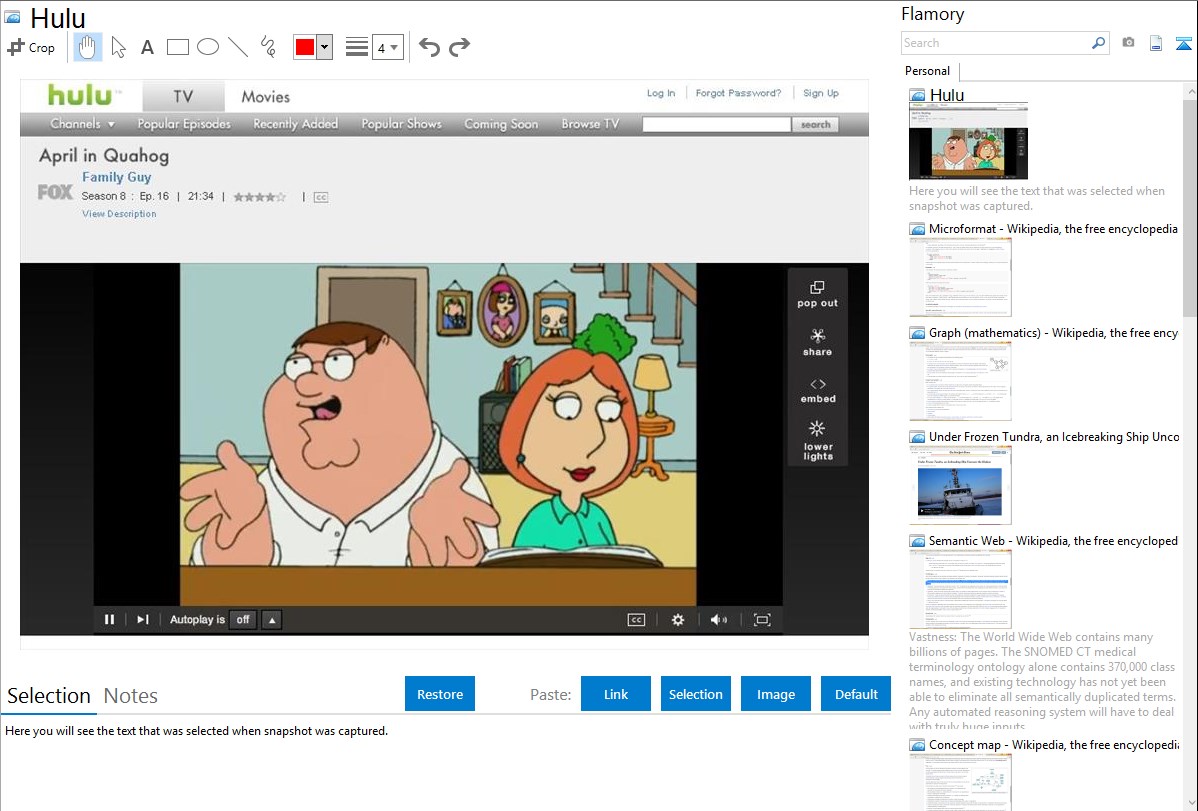
Task: Choose the text annotation tool
Action: (x=147, y=47)
